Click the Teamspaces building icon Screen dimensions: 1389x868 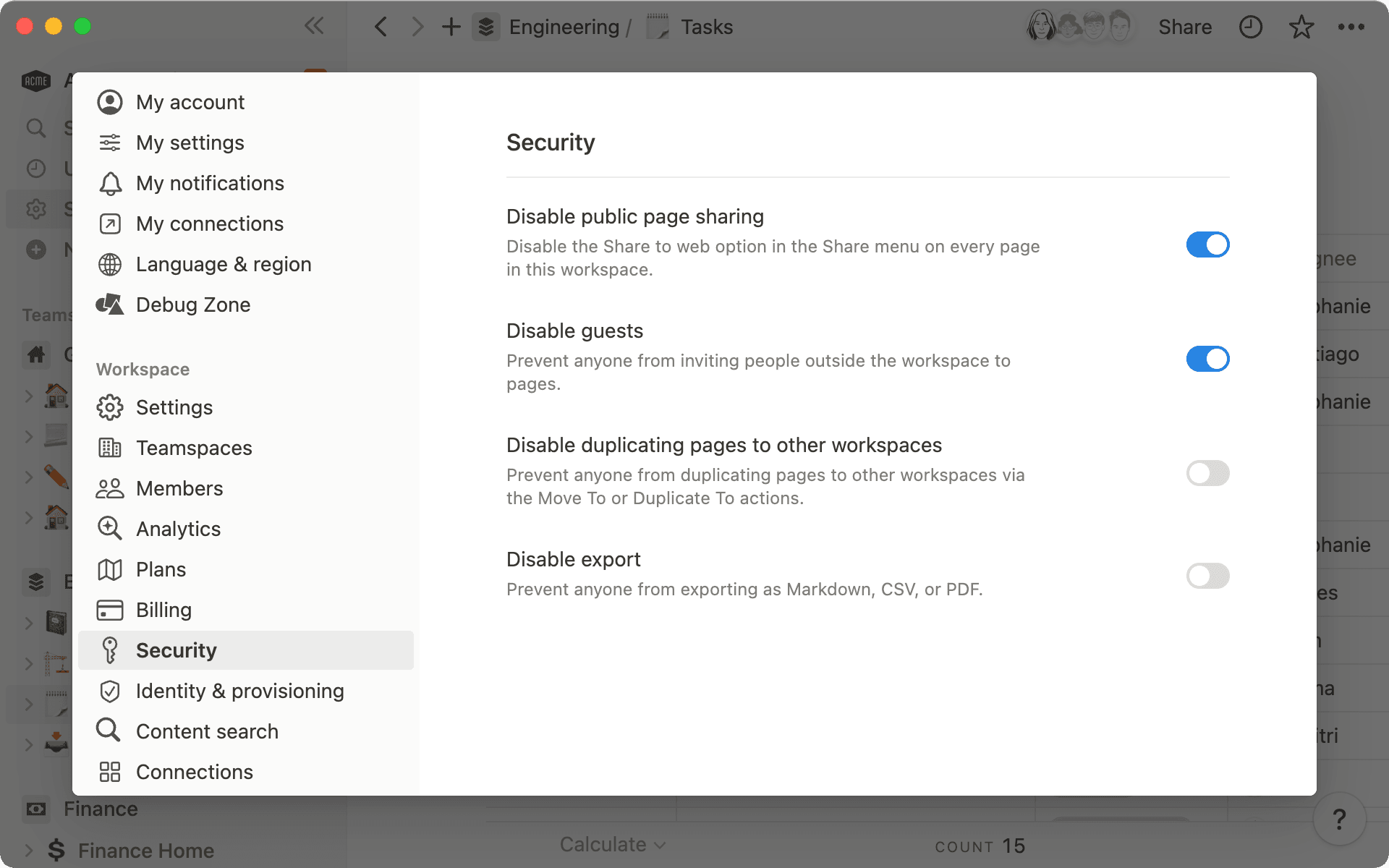[x=109, y=448]
